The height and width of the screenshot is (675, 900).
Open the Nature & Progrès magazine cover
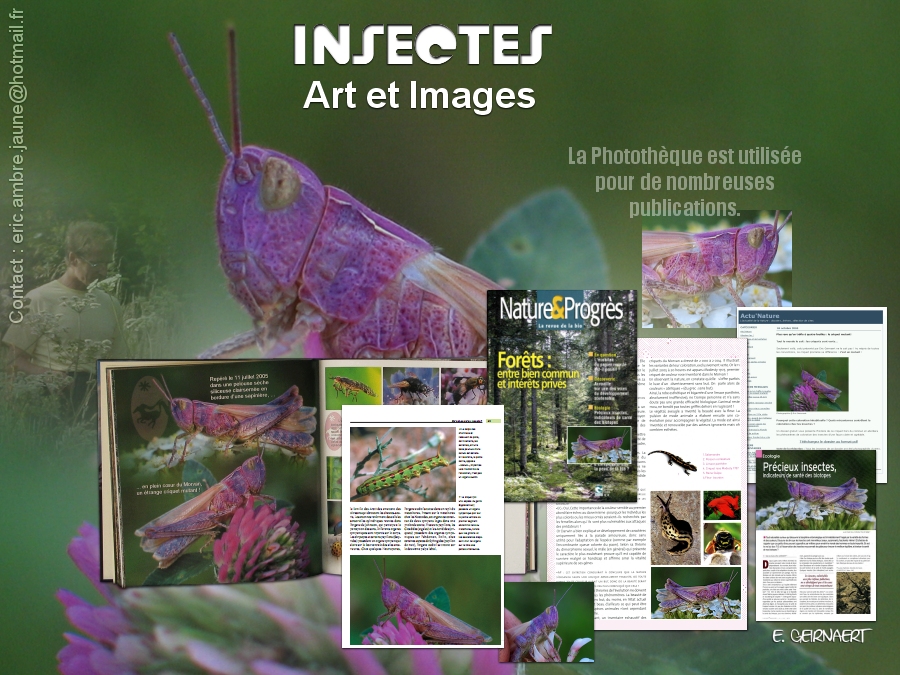[x=562, y=395]
